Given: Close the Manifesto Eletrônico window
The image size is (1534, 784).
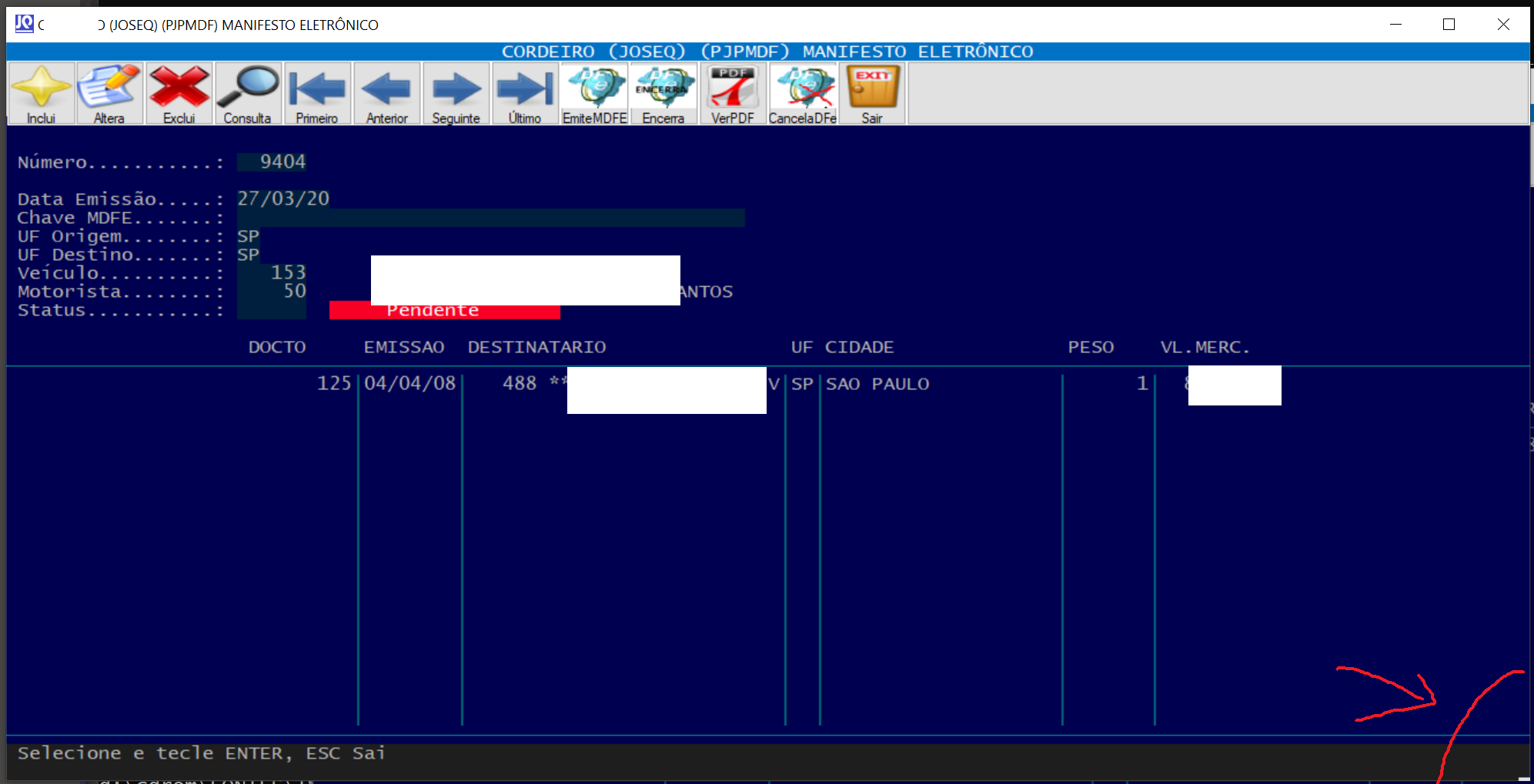Looking at the screenshot, I should [x=1503, y=25].
